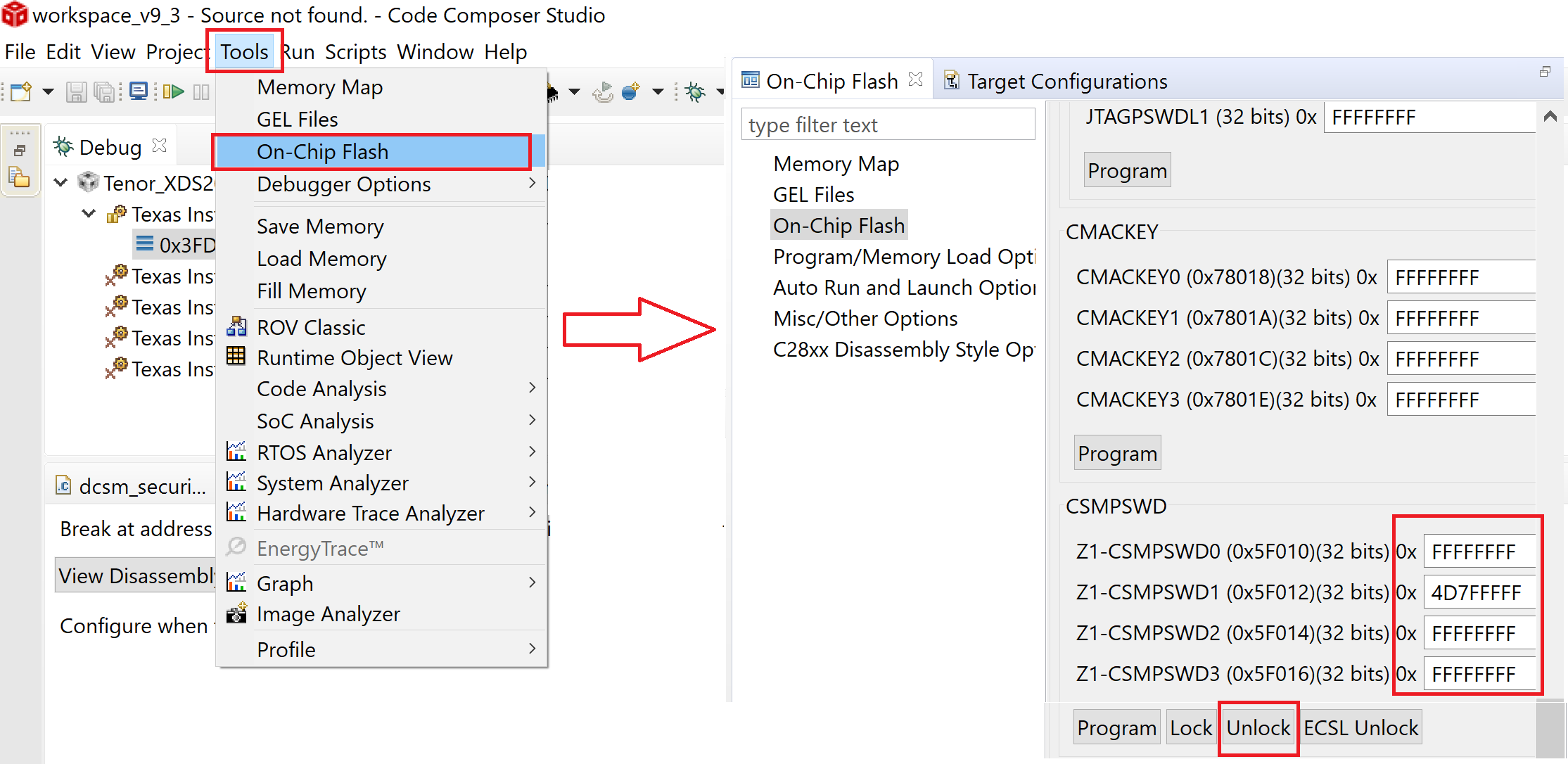Open the Tools menu
Screen dimensions: 1568x764
pyautogui.click(x=244, y=52)
